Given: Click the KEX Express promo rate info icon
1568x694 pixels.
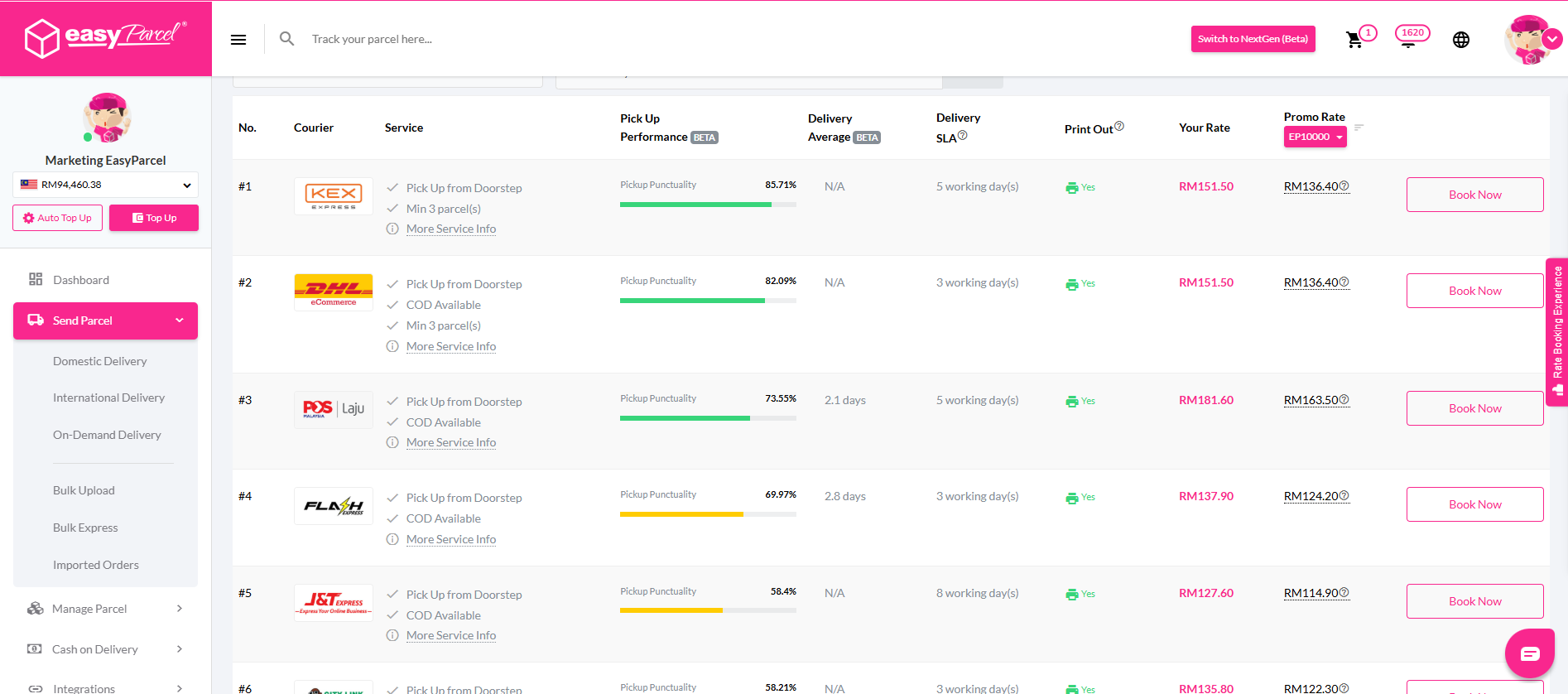Looking at the screenshot, I should pos(1344,186).
